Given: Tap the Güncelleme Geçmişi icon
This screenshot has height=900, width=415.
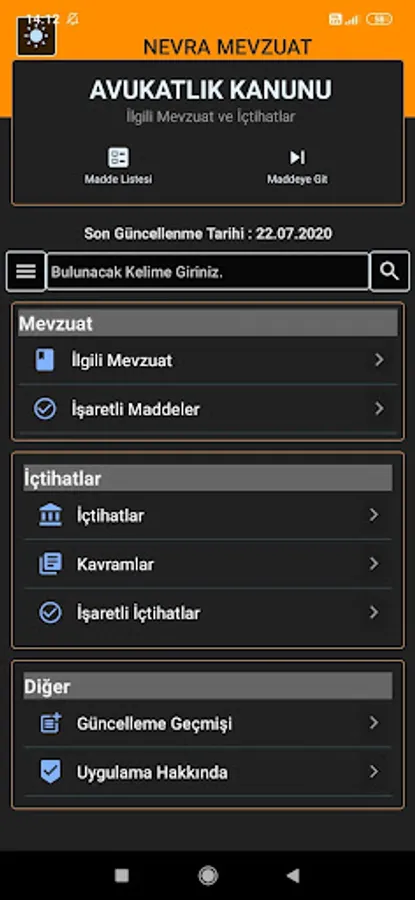Looking at the screenshot, I should click(51, 723).
